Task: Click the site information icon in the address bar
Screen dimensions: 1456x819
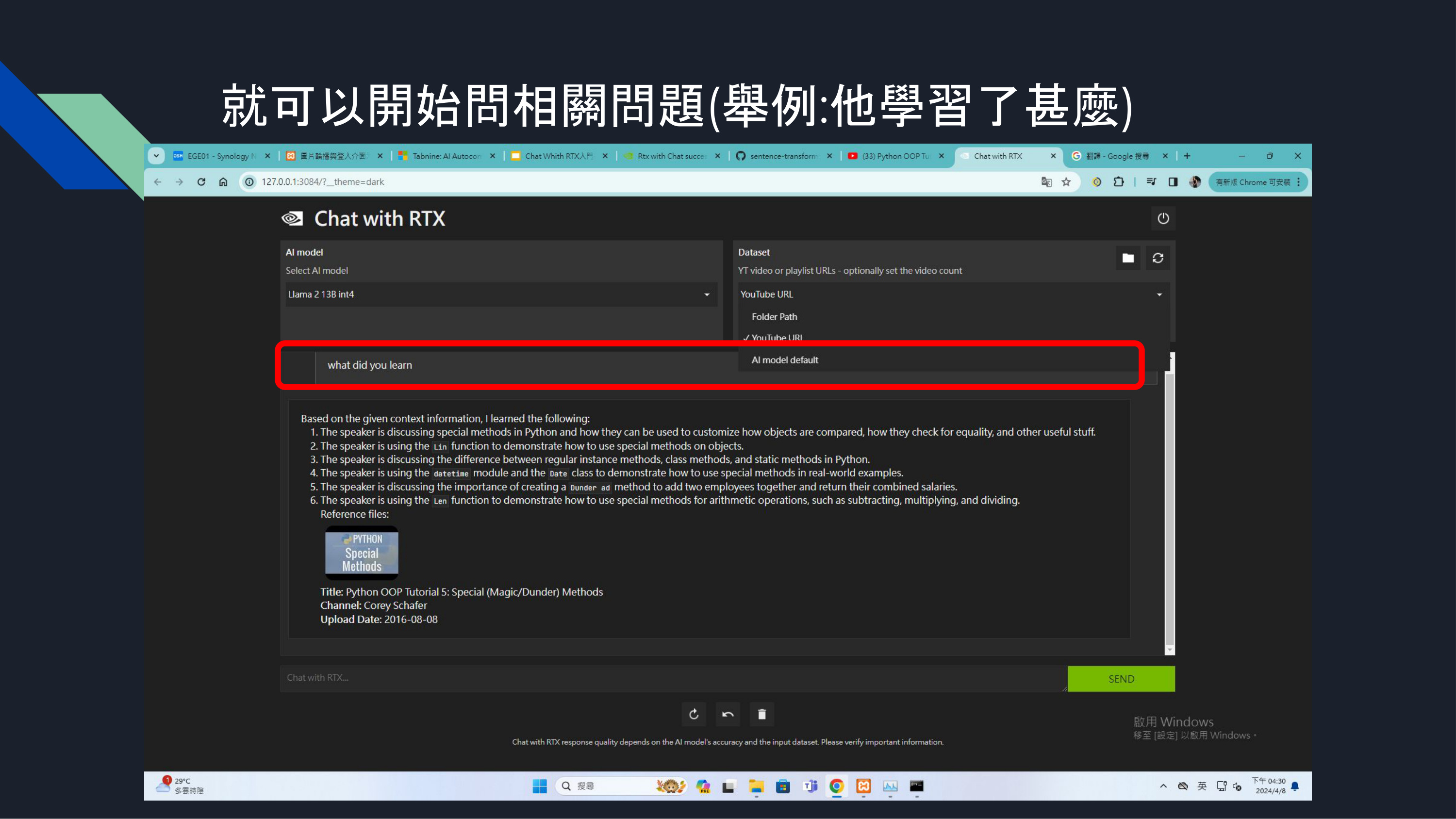Action: pos(248,182)
